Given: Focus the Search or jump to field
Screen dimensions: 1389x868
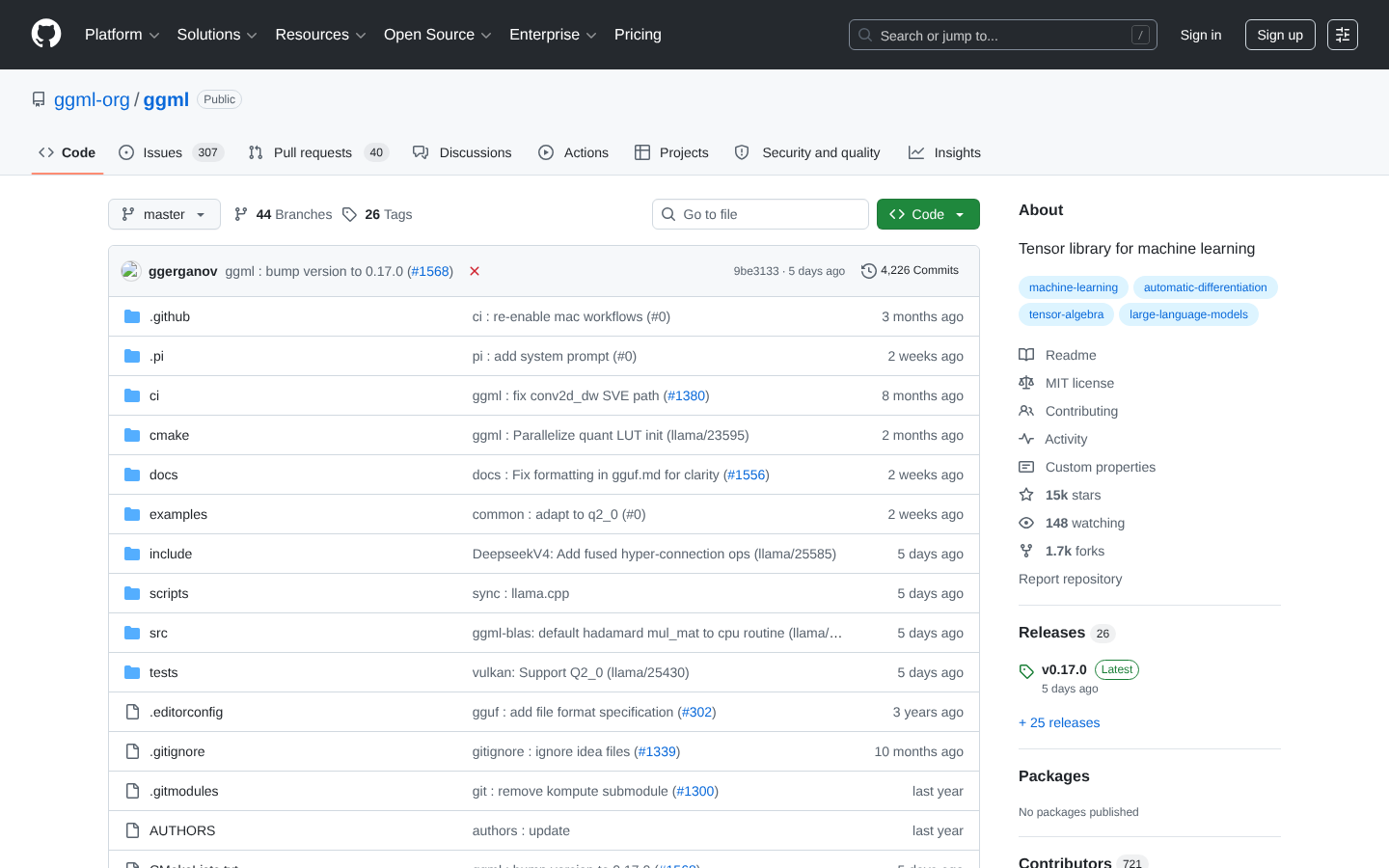Looking at the screenshot, I should pyautogui.click(x=1003, y=35).
